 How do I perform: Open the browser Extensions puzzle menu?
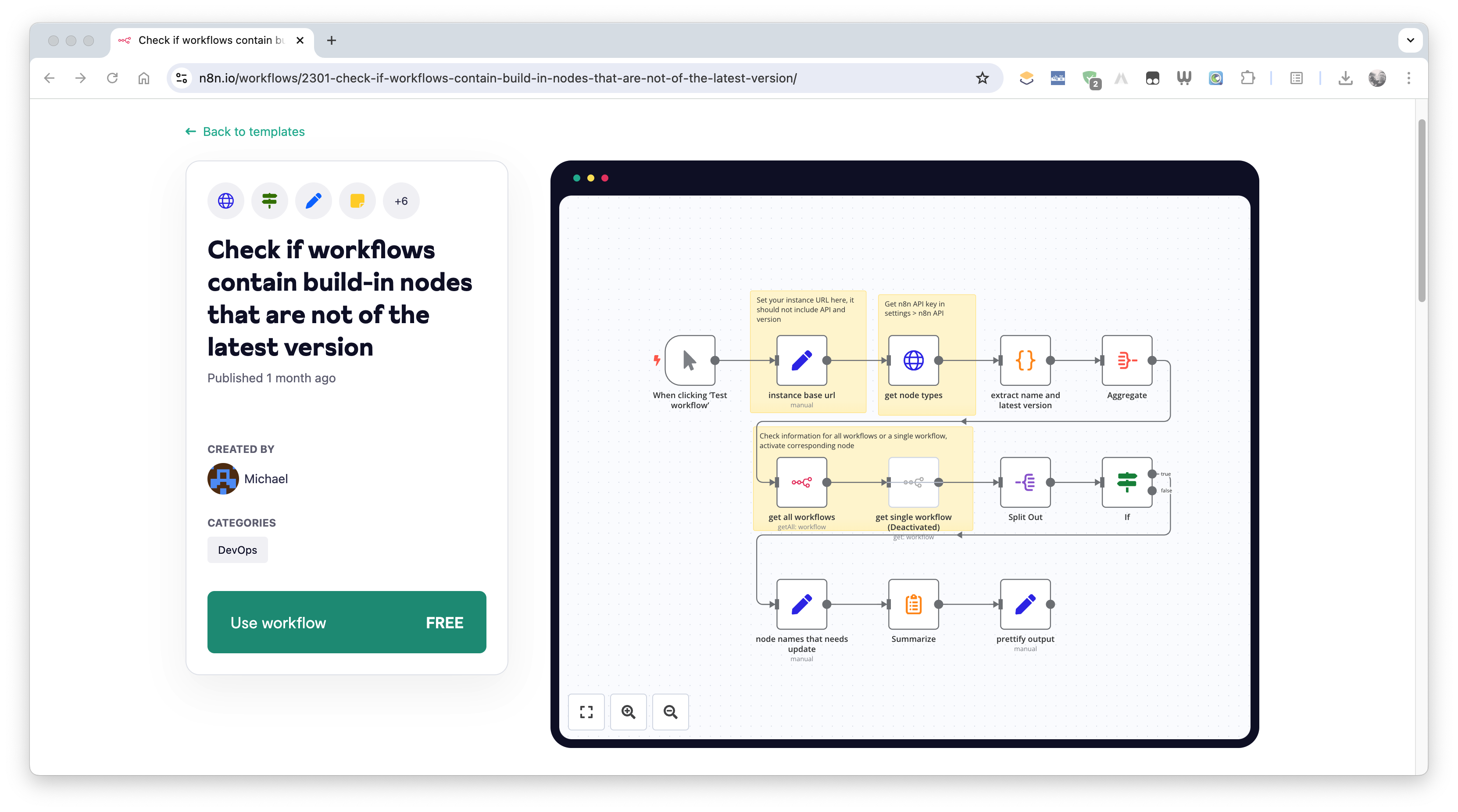(1247, 78)
